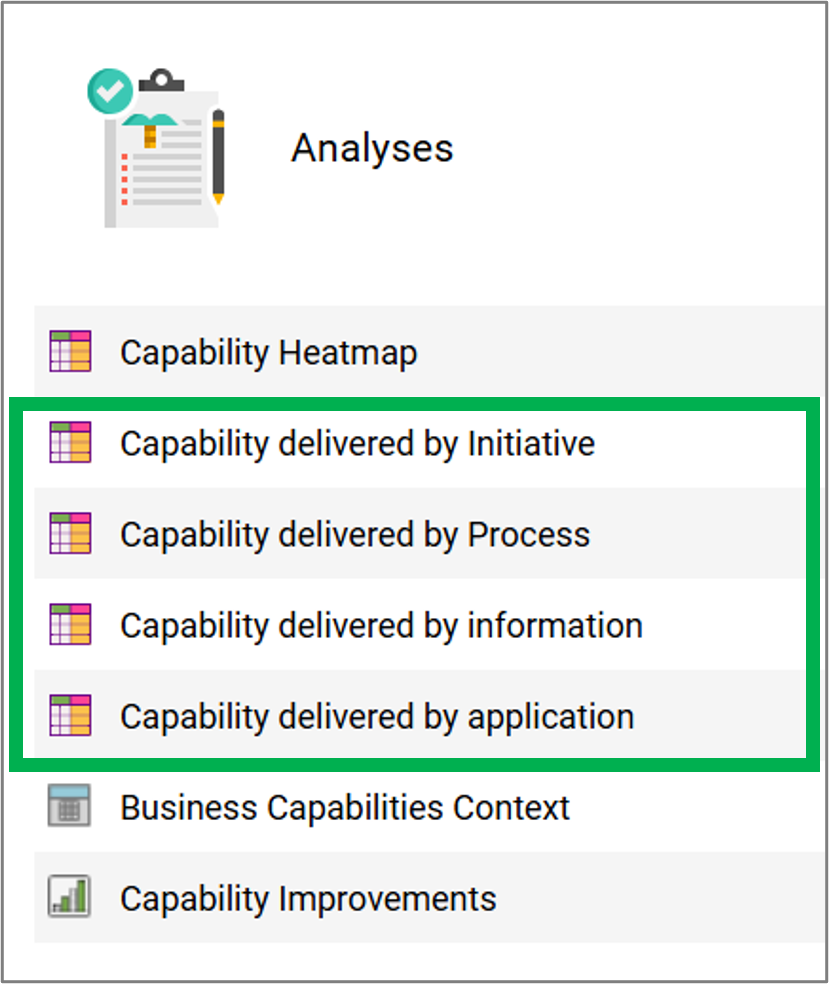Open the Capability Heatmap analysis
Screen dimensions: 829x984
pos(269,353)
